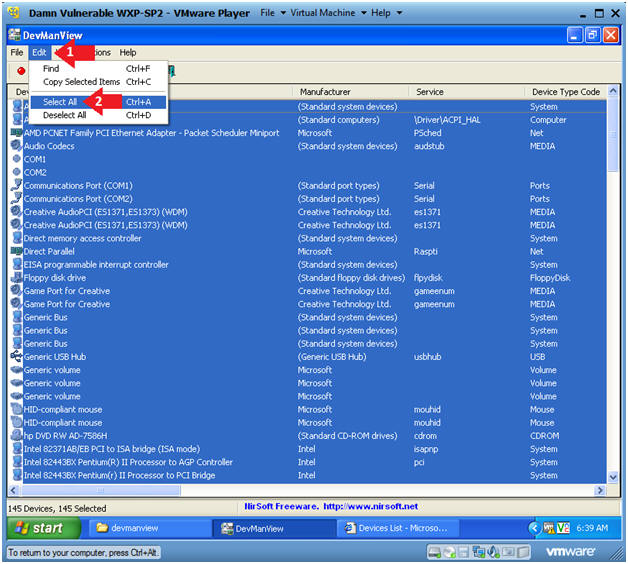Viewport: 628px width, 564px height.
Task: Click "145 Devices, 145 Selected" status text
Action: tap(57, 508)
